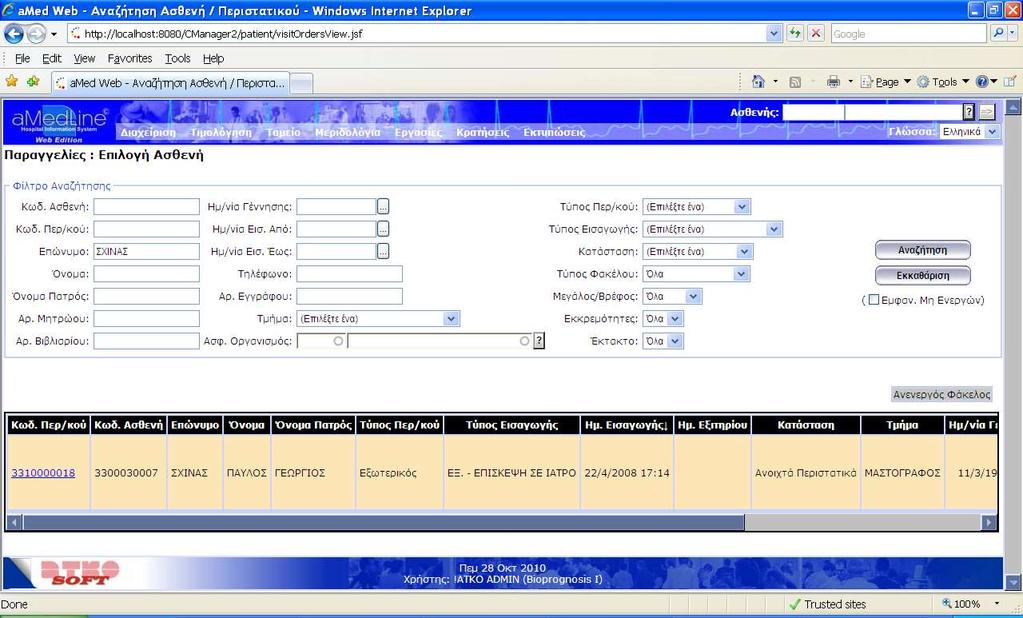Image resolution: width=1023 pixels, height=618 pixels.
Task: Sort by Επώνυμο column header
Action: [195, 425]
